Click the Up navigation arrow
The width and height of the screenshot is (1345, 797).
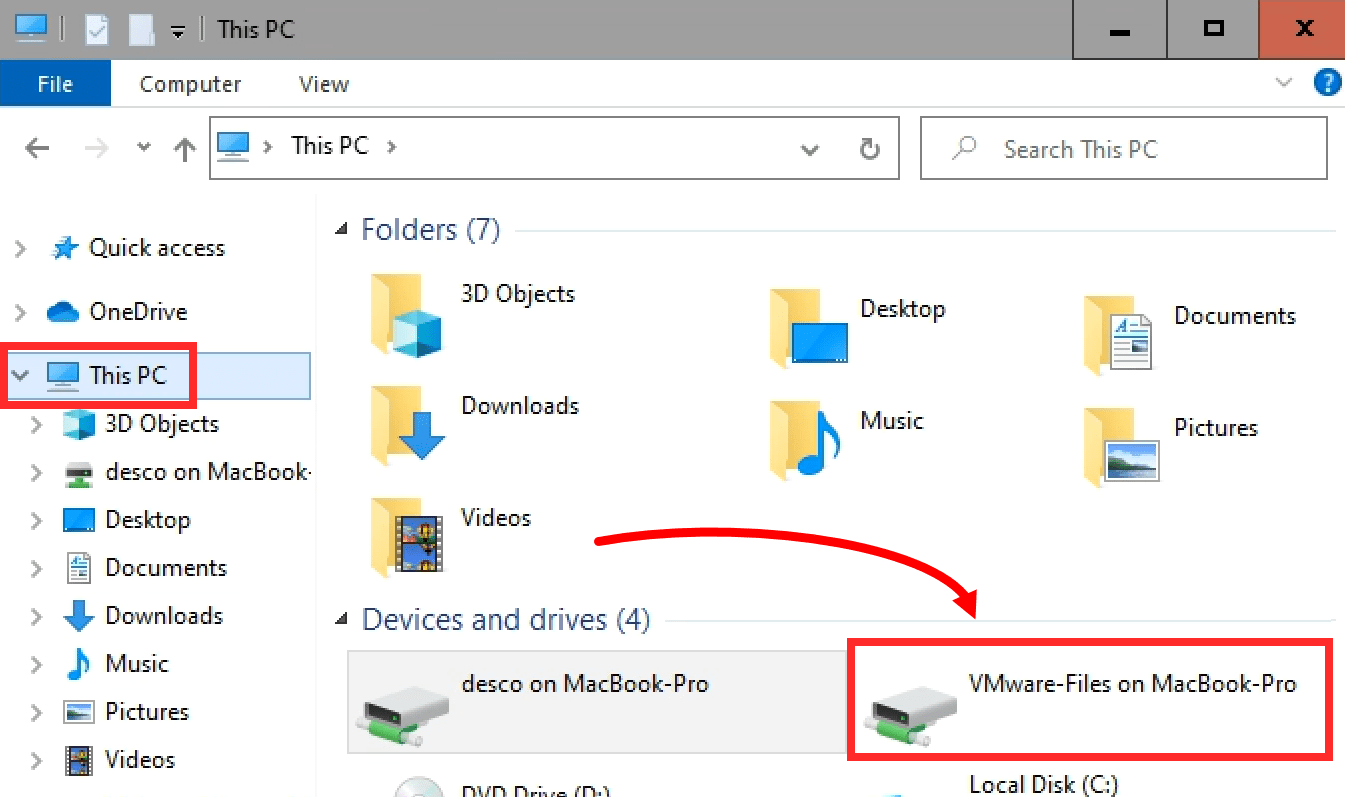(x=184, y=148)
